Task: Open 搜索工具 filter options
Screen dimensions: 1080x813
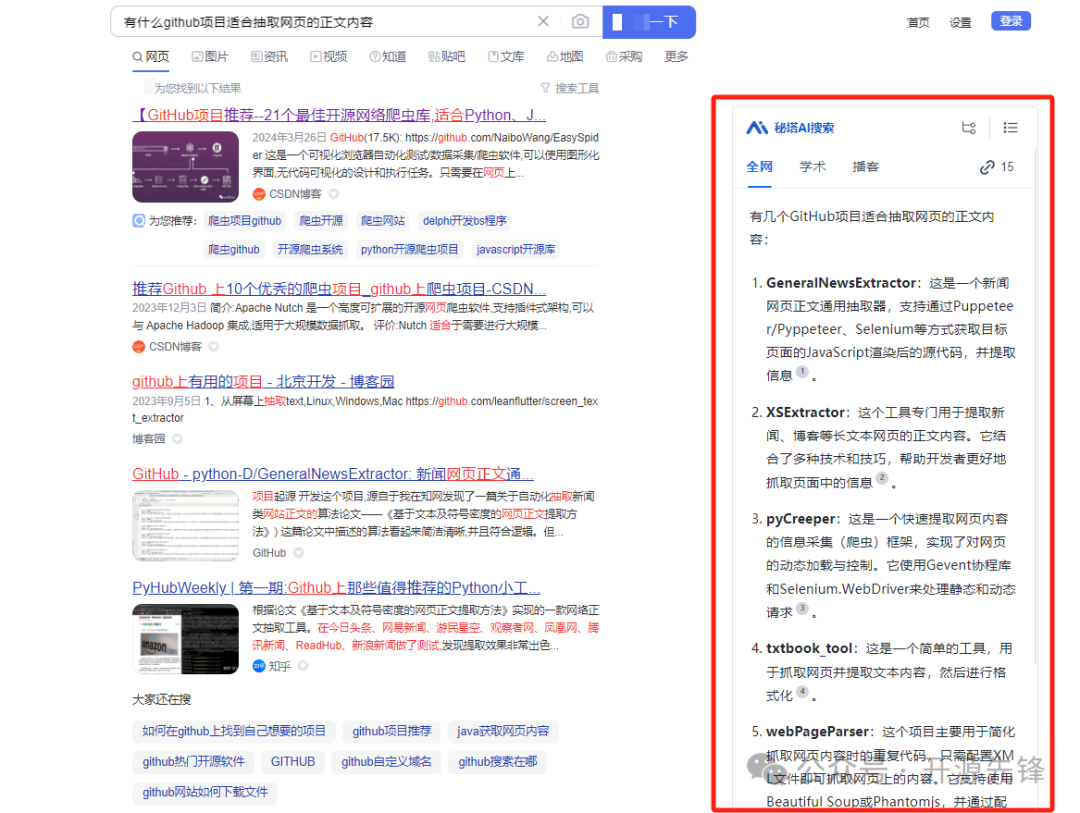Action: point(570,88)
